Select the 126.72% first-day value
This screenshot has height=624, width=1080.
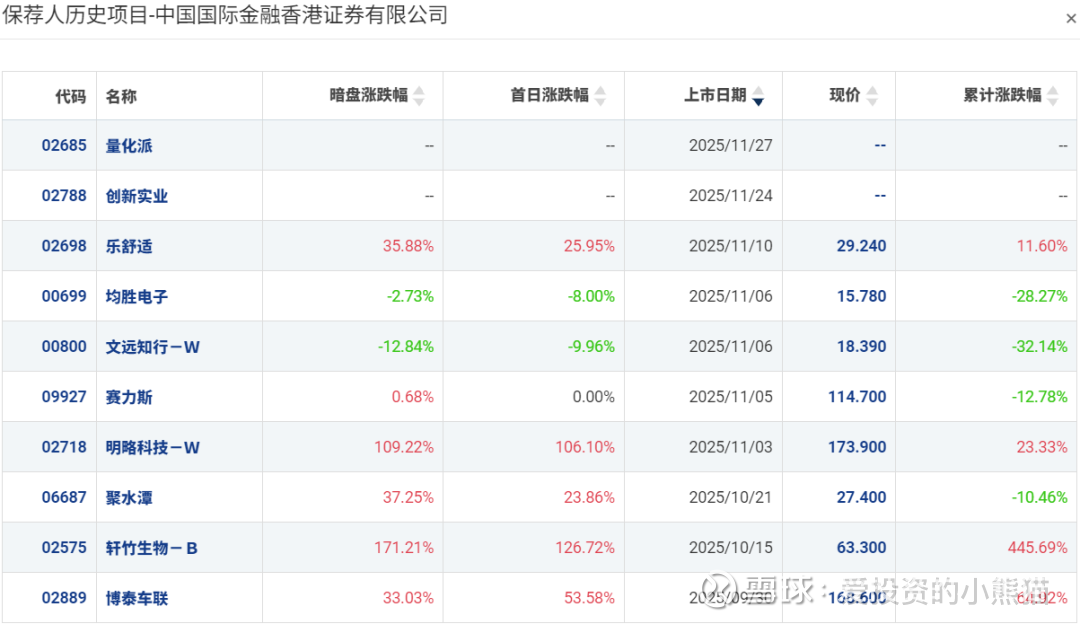click(x=585, y=548)
